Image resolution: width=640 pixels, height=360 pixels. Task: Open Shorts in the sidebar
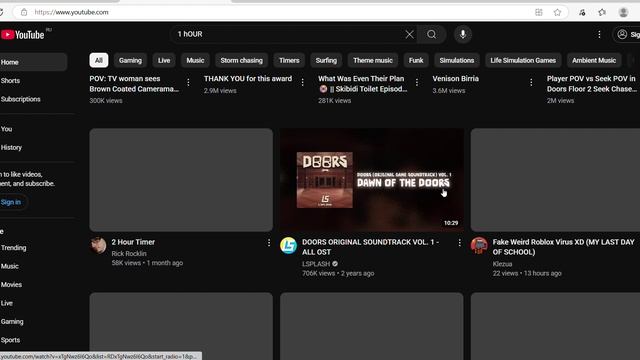tap(33, 81)
